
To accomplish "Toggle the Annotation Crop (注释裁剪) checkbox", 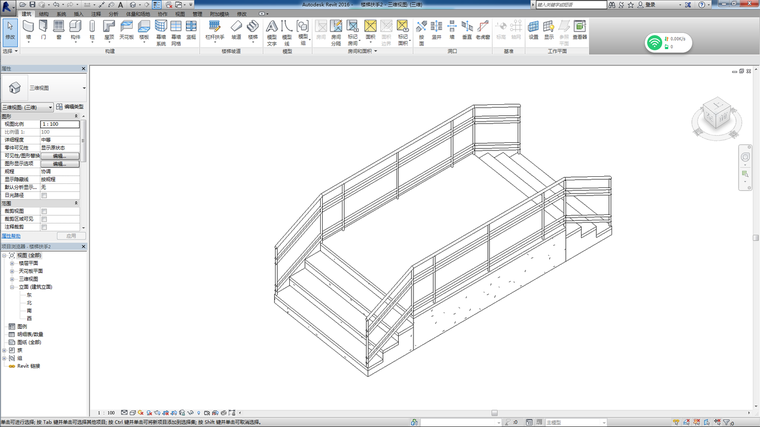I will (44, 227).
